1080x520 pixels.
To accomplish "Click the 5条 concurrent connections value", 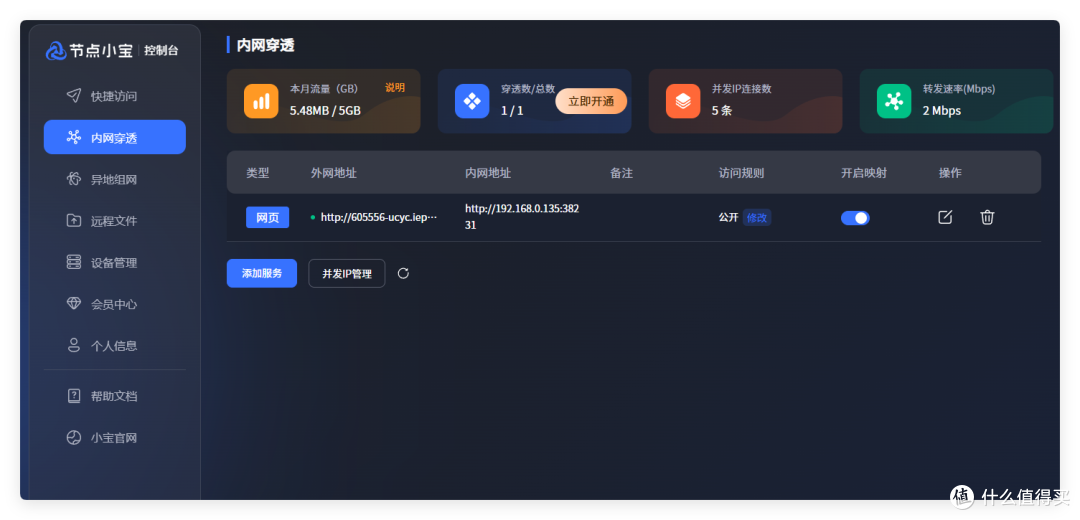I will 722,110.
